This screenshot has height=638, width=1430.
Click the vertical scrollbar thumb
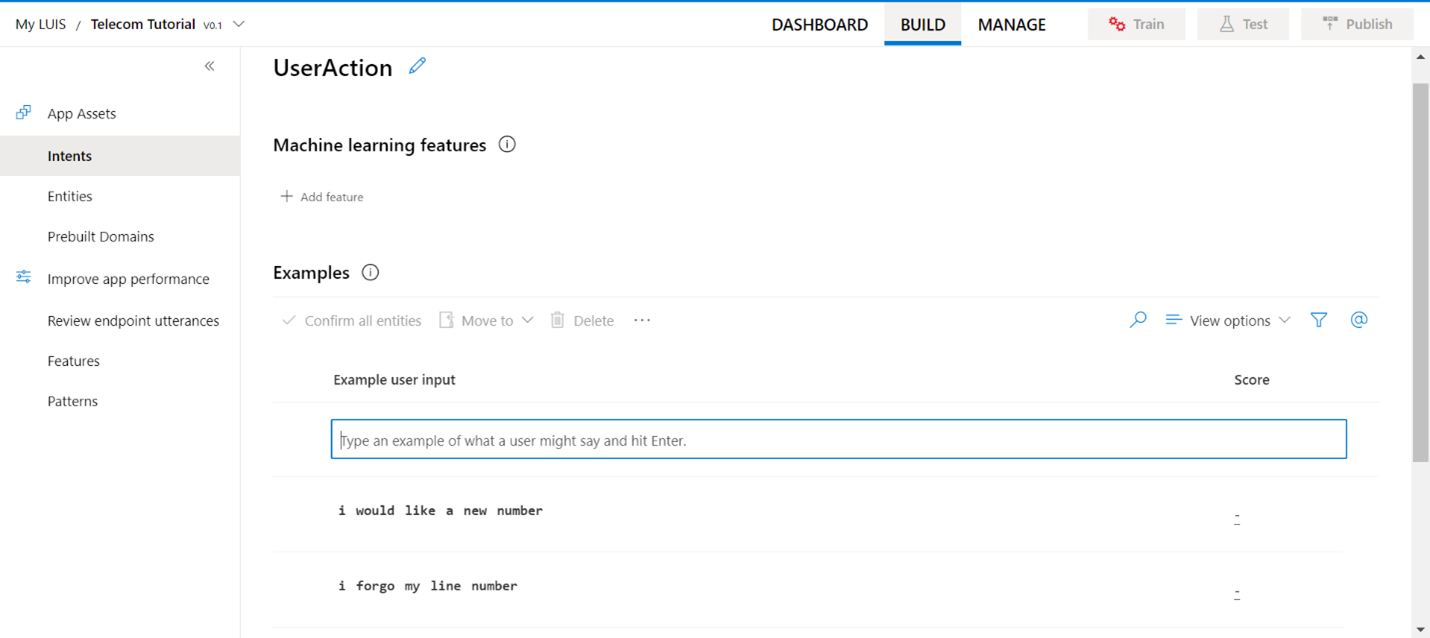pos(1420,270)
